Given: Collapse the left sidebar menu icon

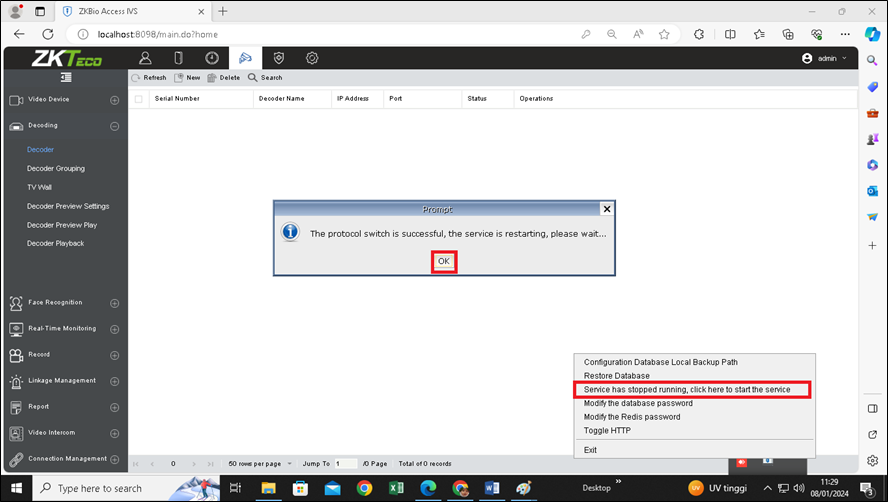Looking at the screenshot, I should pyautogui.click(x=66, y=77).
